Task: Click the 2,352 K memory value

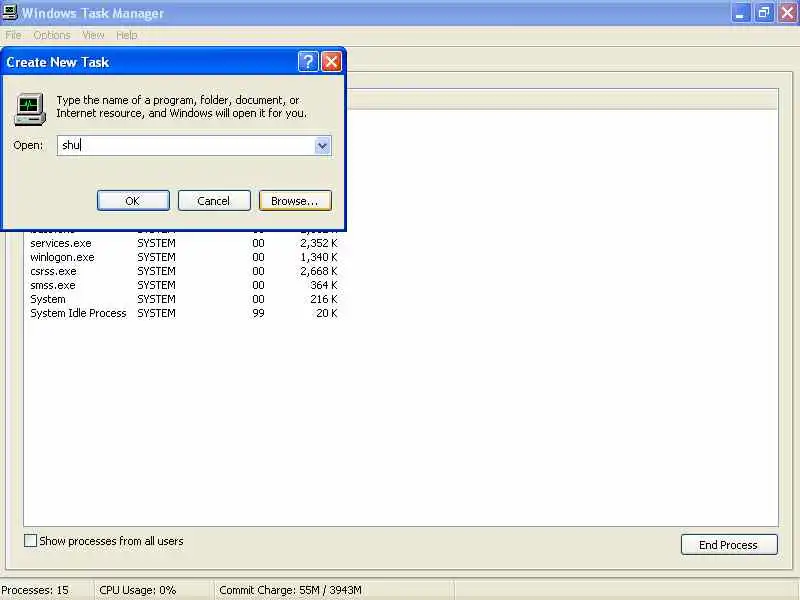Action: [x=319, y=243]
